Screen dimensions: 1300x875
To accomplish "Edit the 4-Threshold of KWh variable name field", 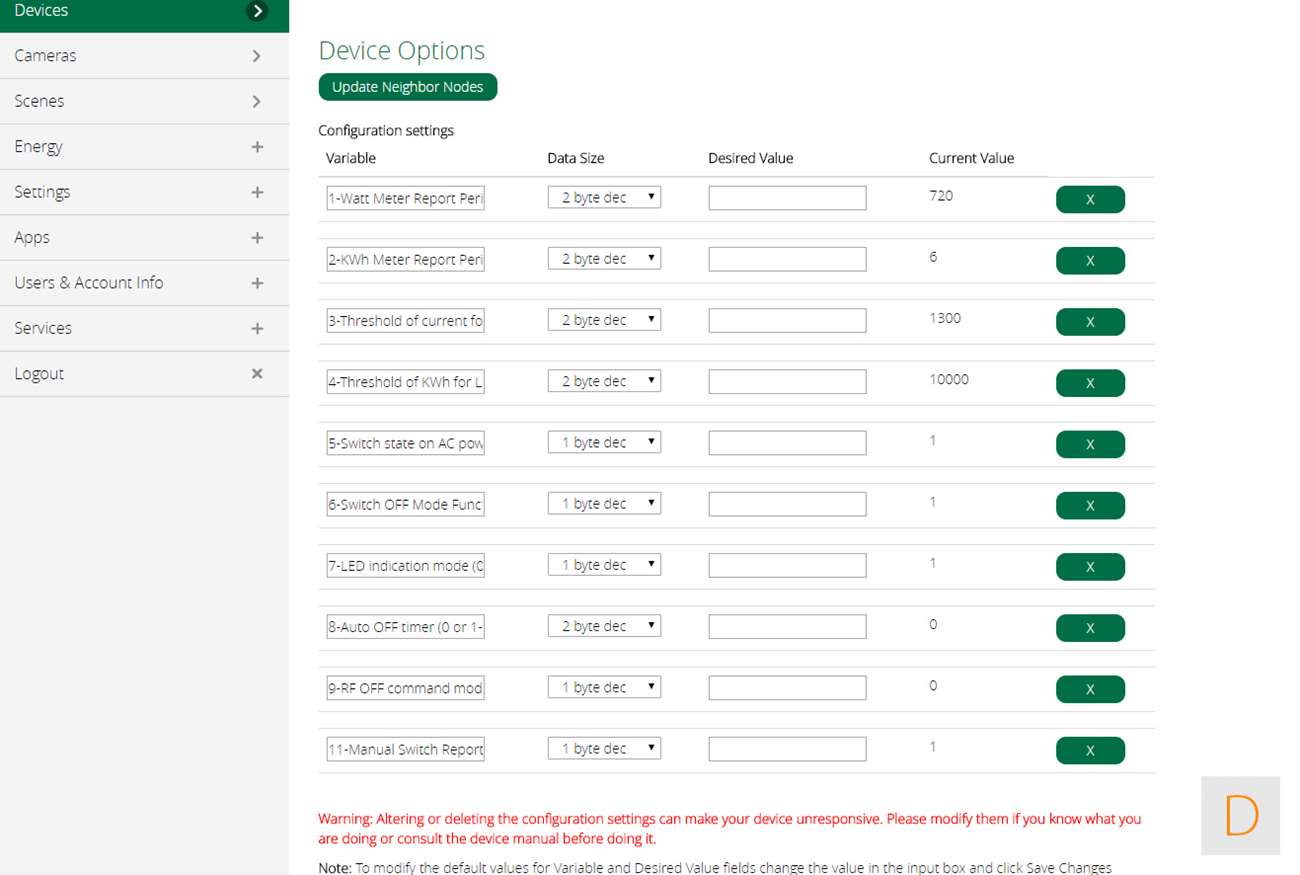I will click(x=405, y=382).
